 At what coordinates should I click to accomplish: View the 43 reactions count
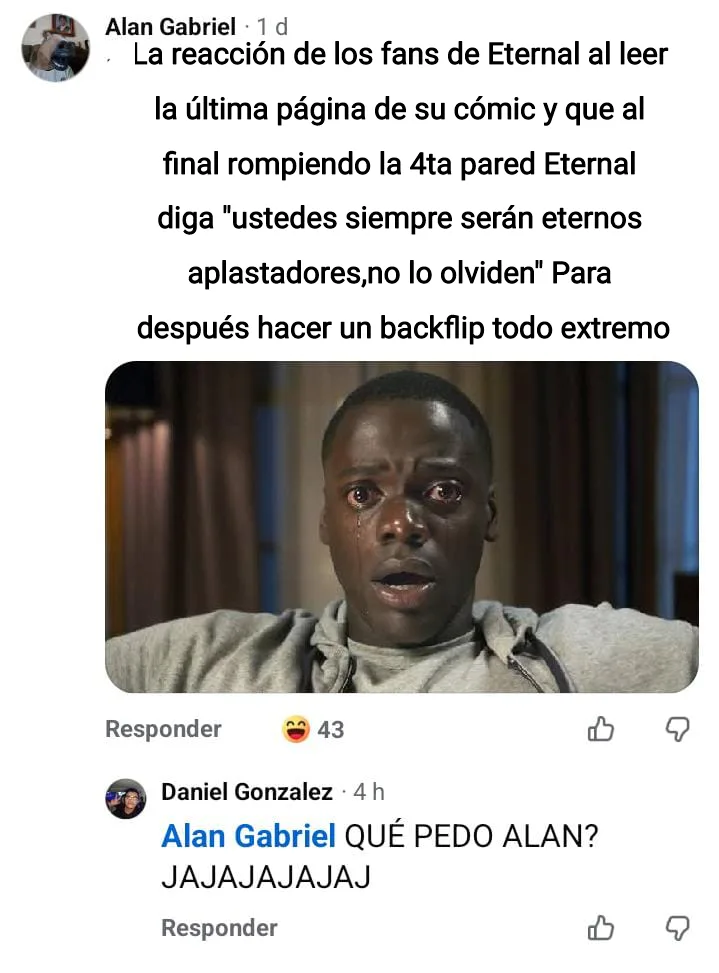331,730
